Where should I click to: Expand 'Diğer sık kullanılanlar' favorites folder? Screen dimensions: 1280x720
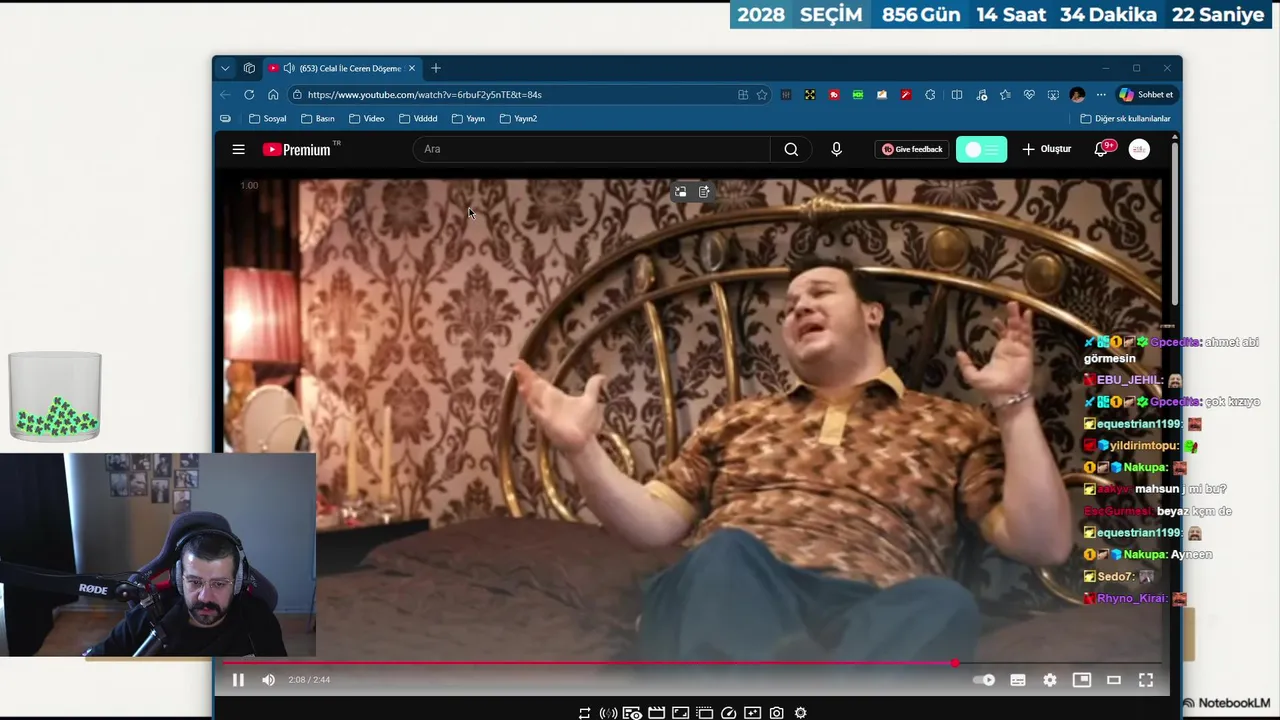point(1125,118)
